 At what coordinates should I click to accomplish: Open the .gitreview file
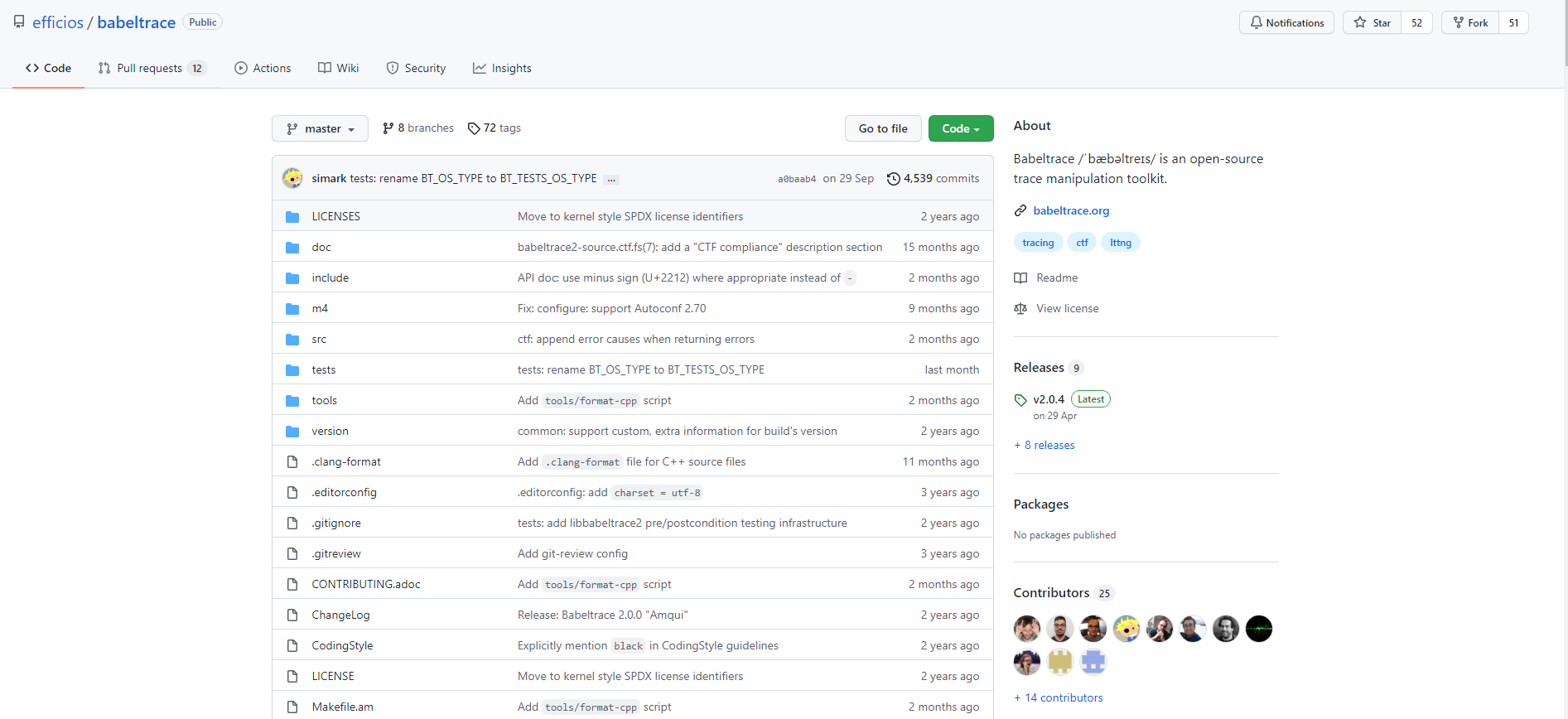tap(336, 554)
